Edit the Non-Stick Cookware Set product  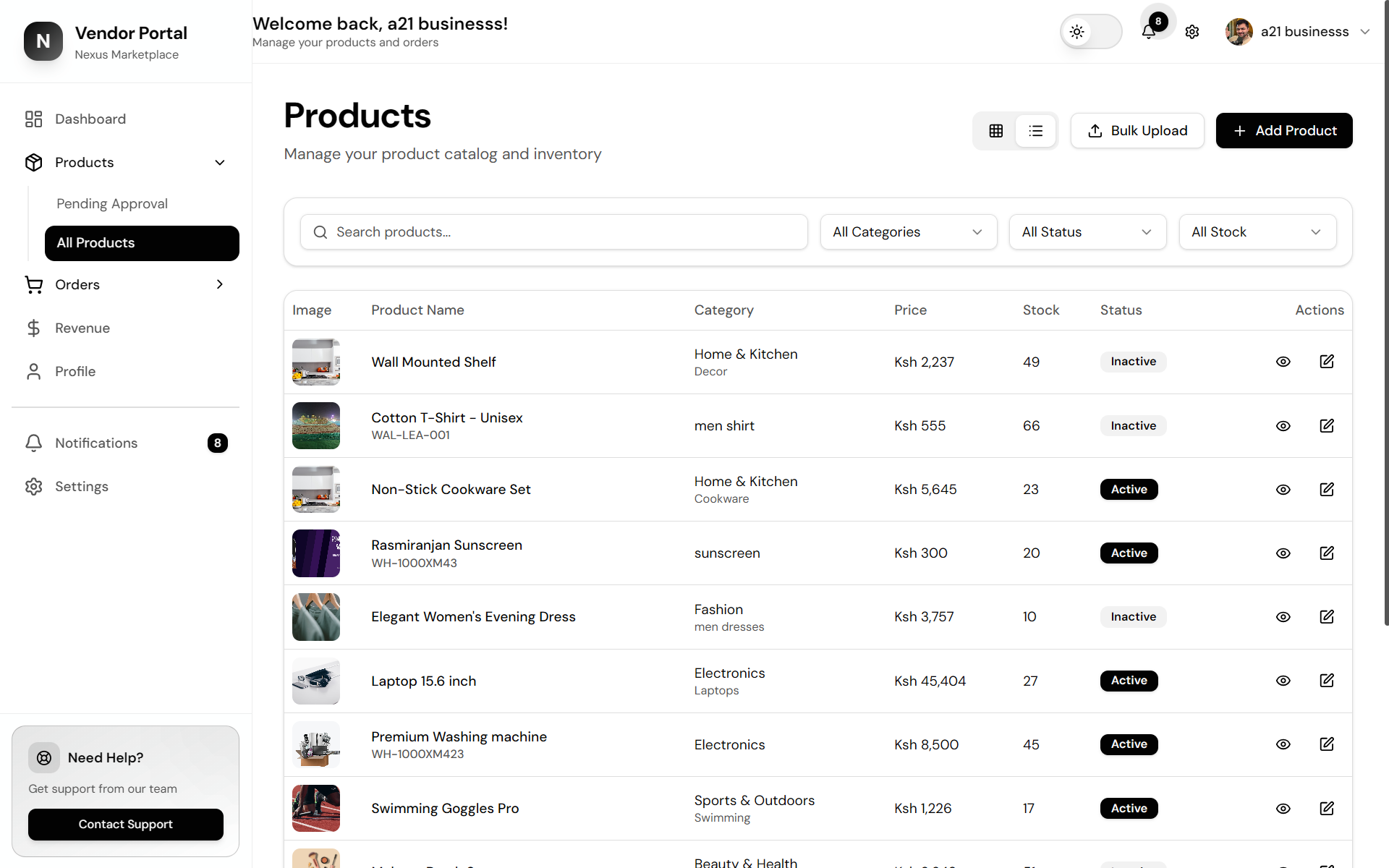click(1327, 490)
